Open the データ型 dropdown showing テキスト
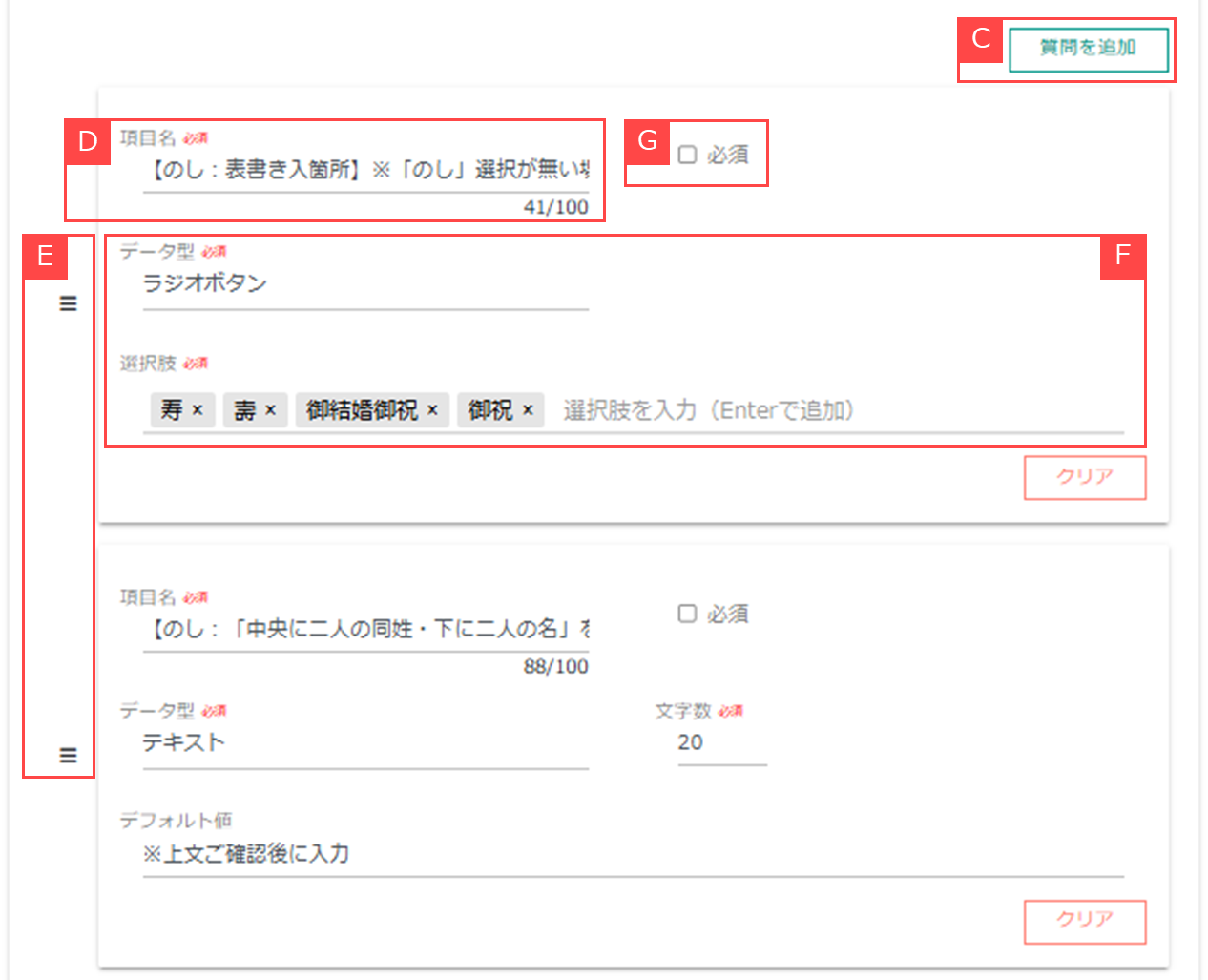The width and height of the screenshot is (1208, 980). click(x=364, y=743)
